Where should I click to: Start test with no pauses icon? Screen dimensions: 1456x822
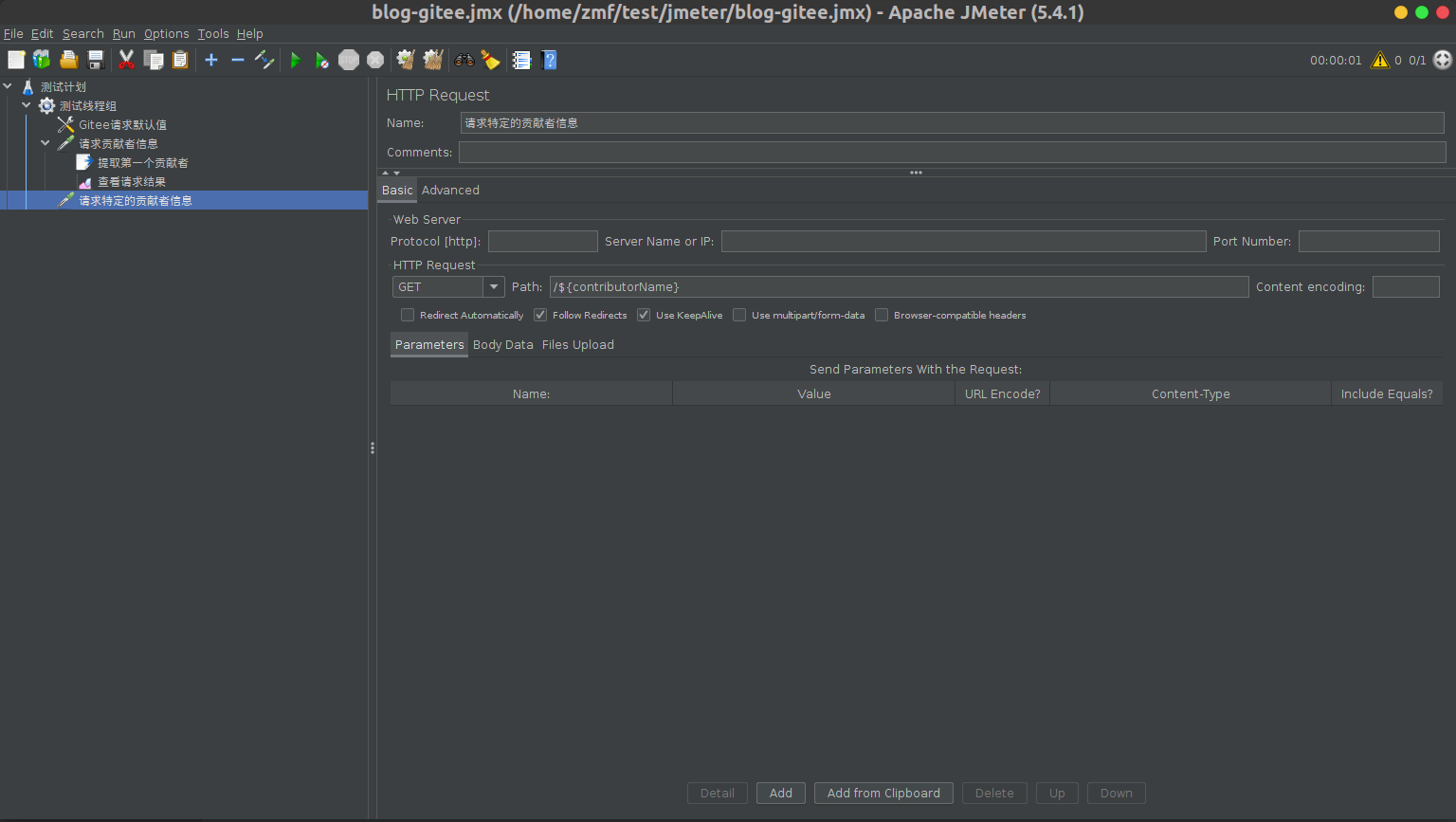point(322,60)
